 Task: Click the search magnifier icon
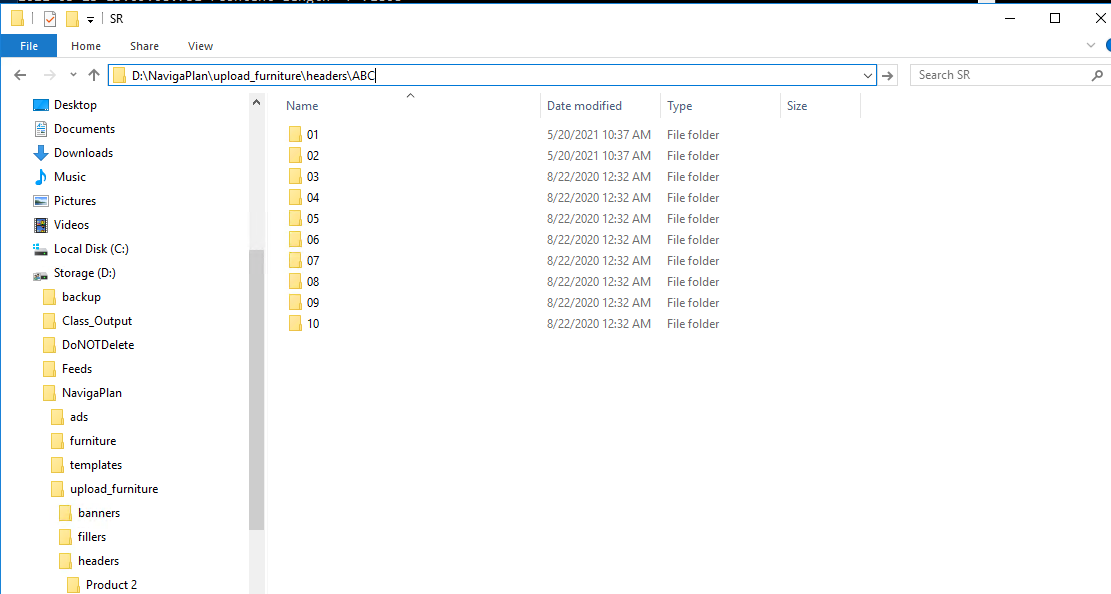[x=1097, y=75]
